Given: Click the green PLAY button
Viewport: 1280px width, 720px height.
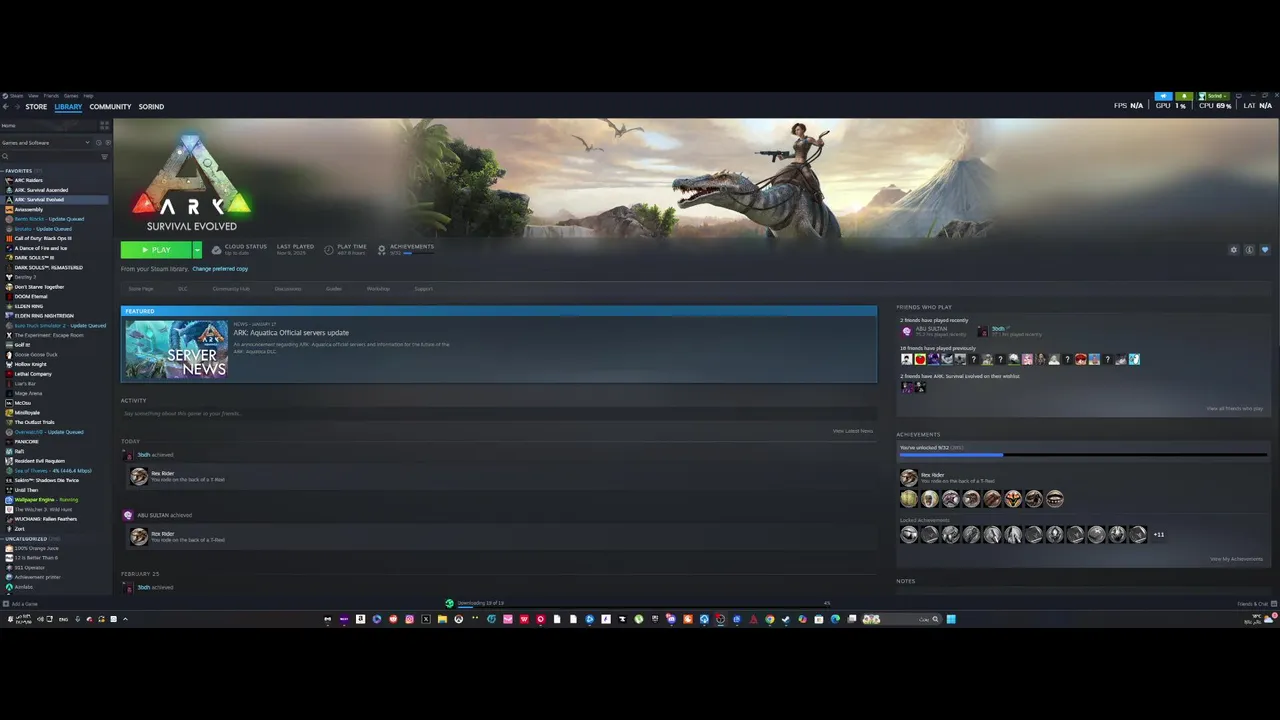Looking at the screenshot, I should coord(156,250).
